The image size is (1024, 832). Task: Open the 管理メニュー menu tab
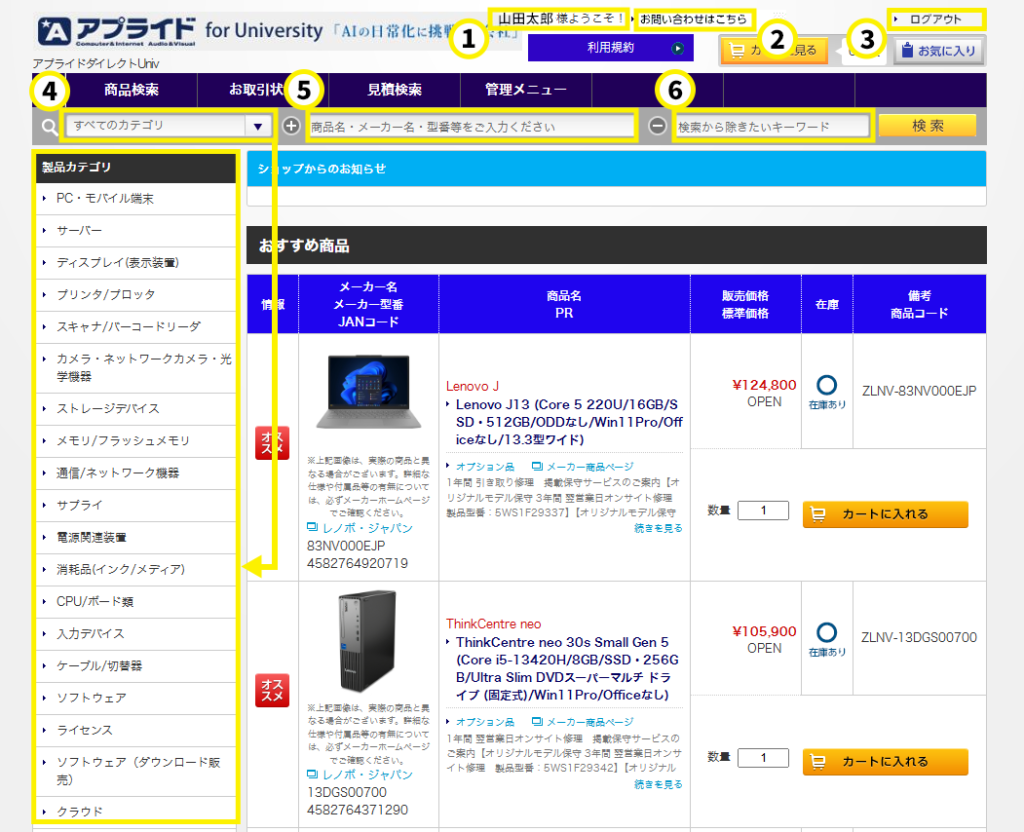click(525, 90)
